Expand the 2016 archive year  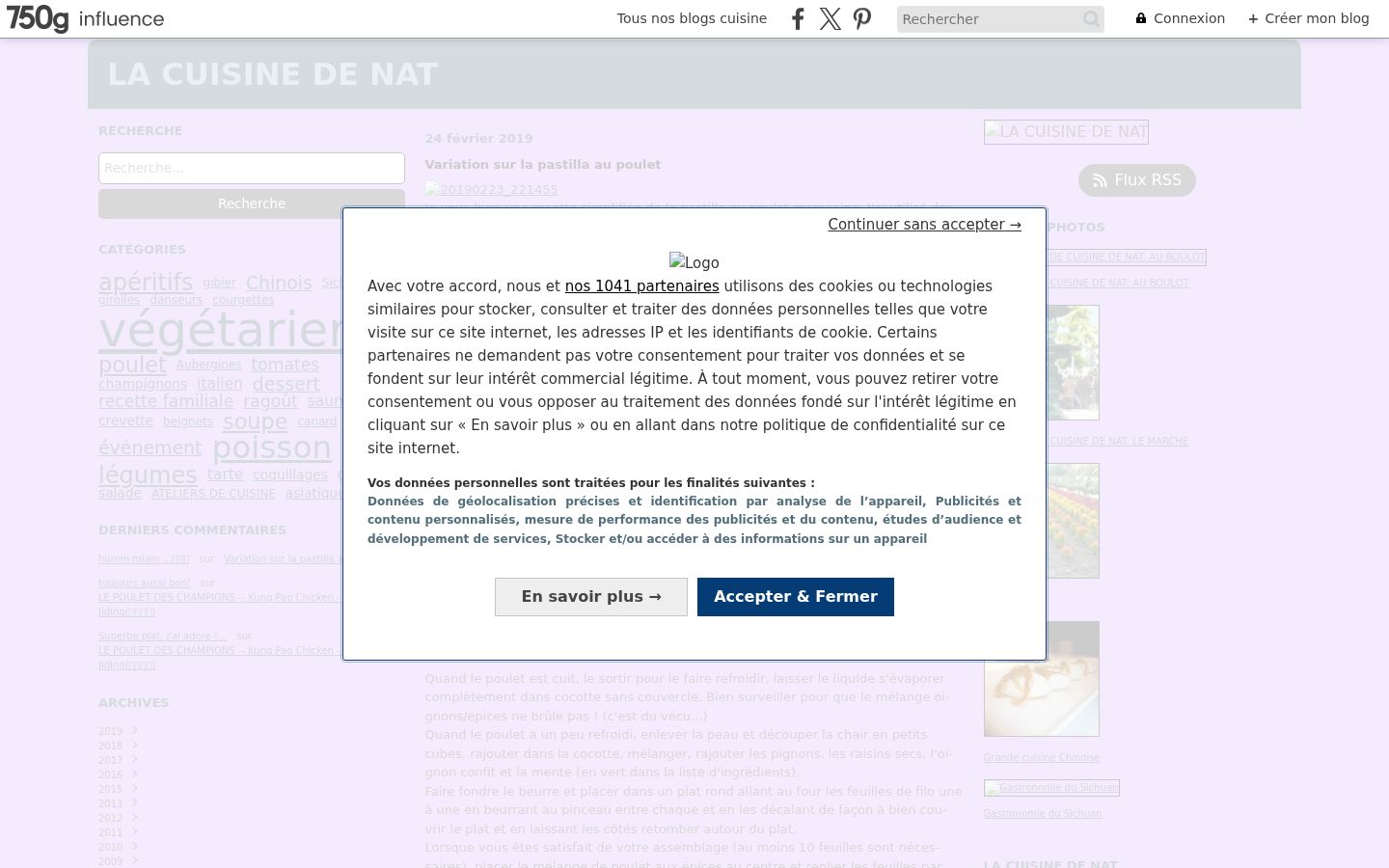pyautogui.click(x=135, y=773)
